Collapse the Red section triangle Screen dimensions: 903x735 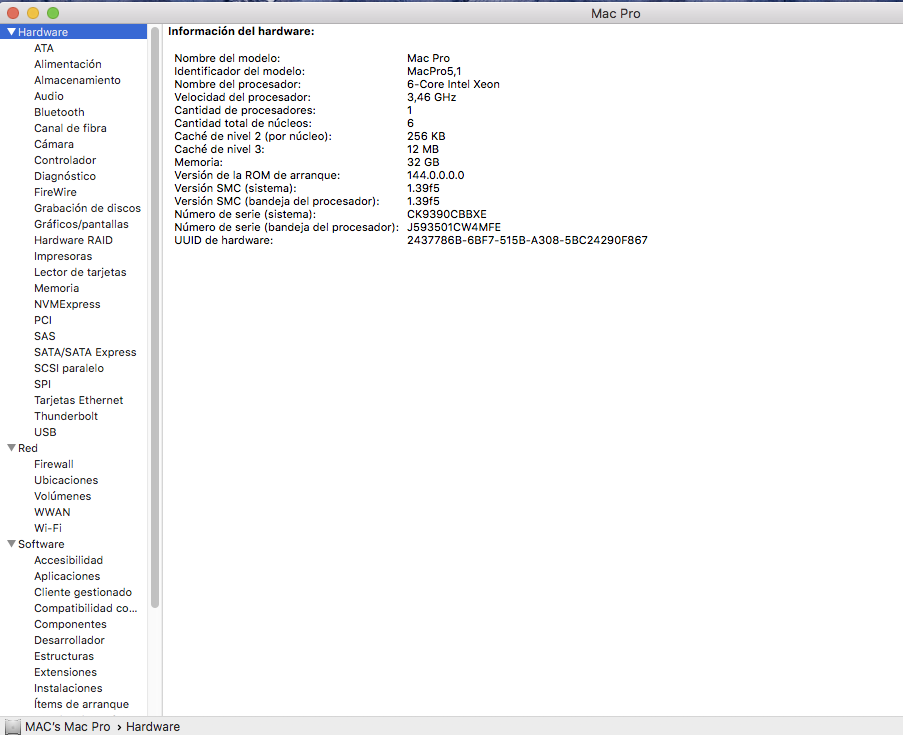tap(11, 448)
